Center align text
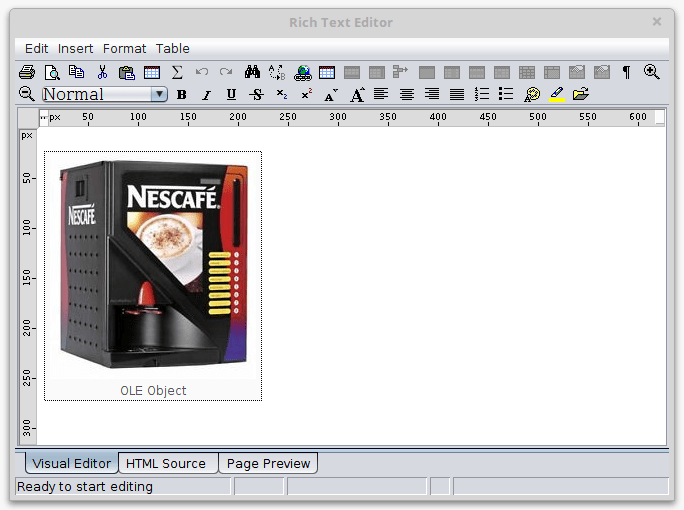 (x=407, y=94)
